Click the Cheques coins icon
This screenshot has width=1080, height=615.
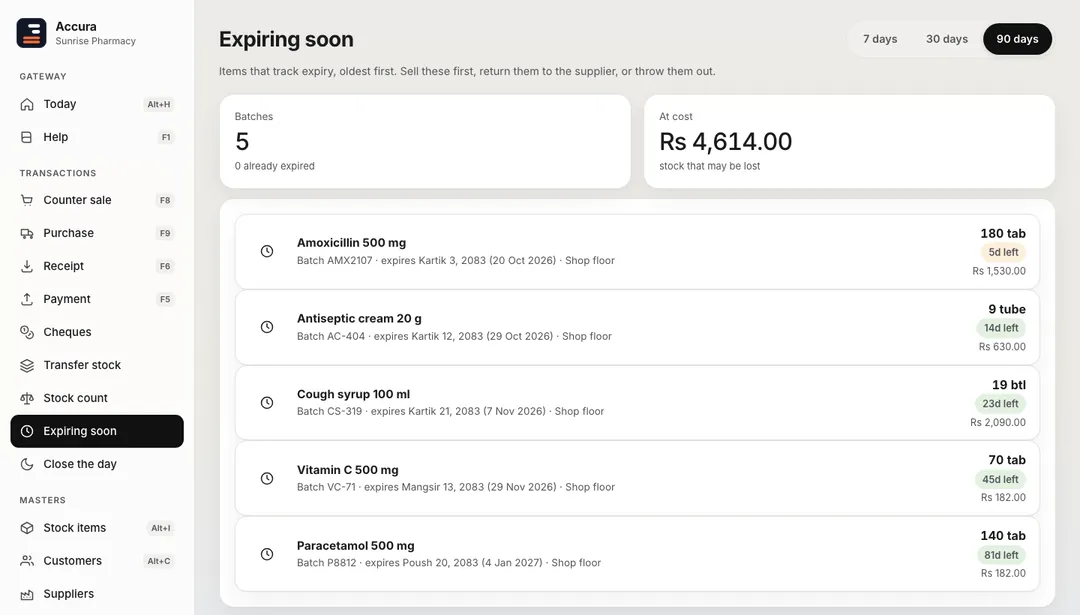(27, 332)
